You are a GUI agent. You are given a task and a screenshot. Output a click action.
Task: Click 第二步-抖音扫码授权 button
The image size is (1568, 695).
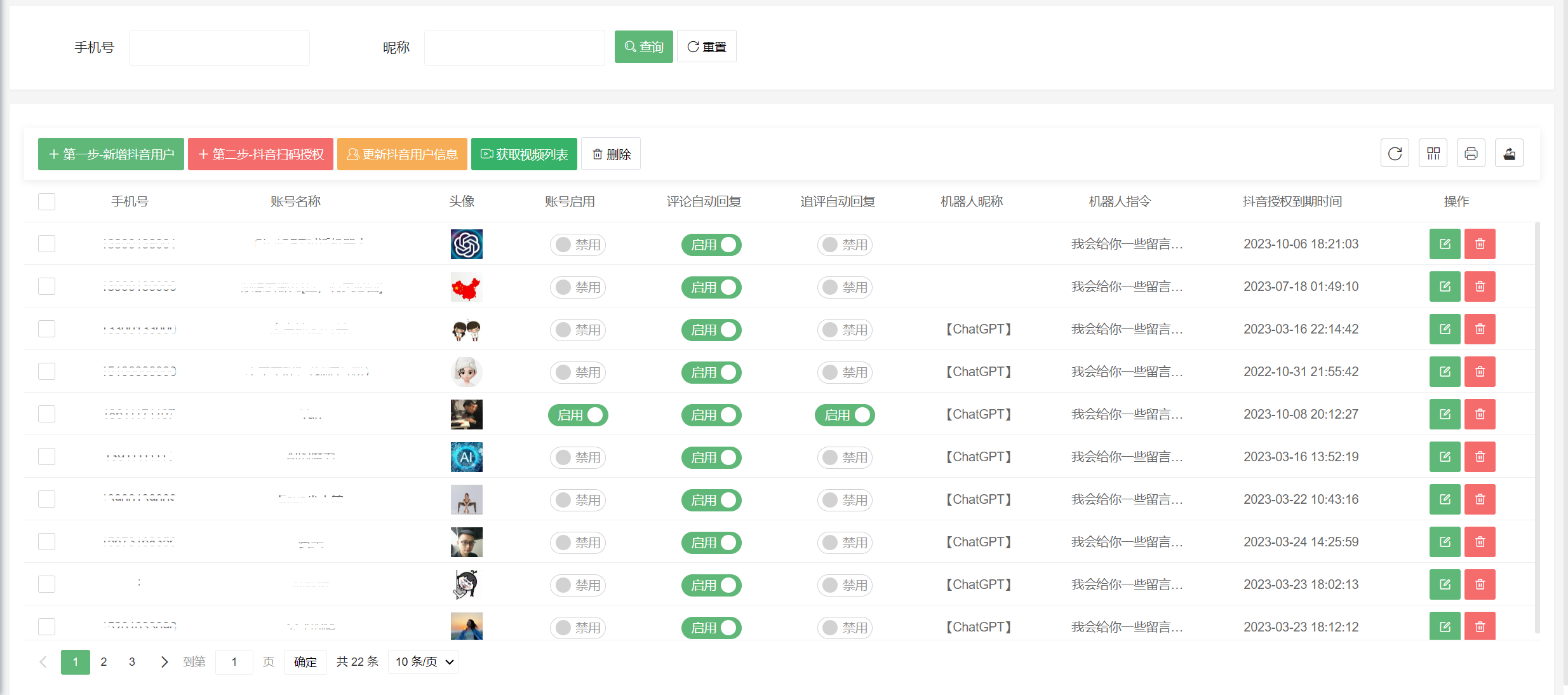tap(260, 154)
